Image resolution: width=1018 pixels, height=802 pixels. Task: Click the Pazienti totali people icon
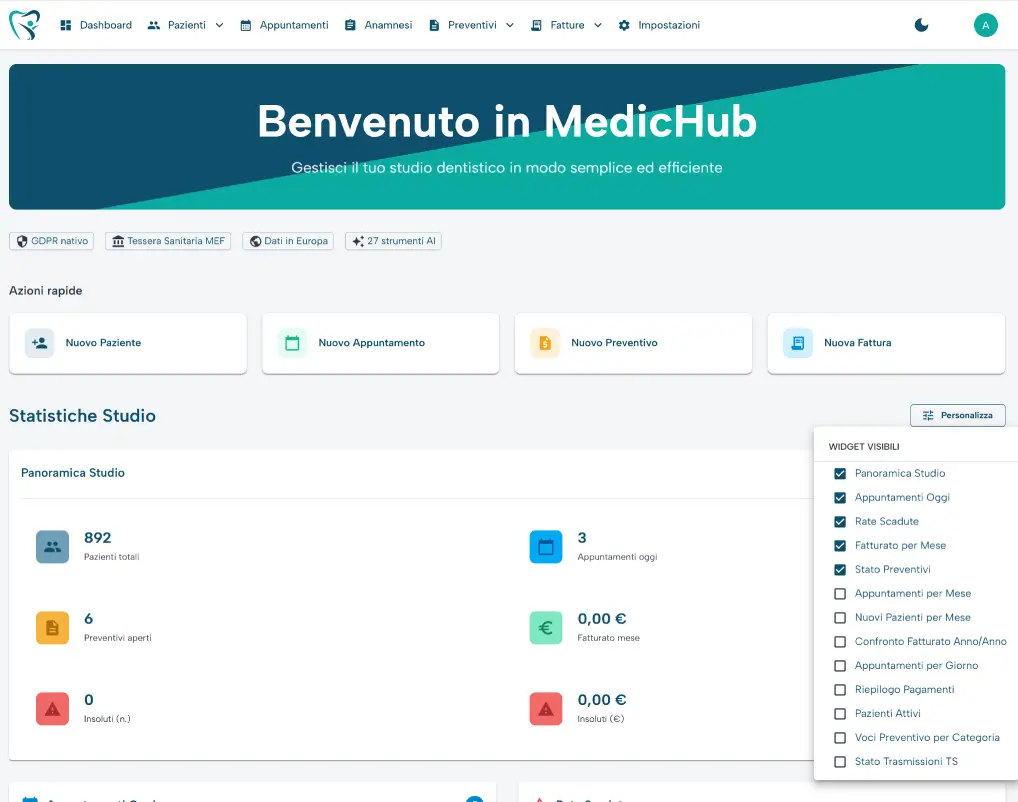pyautogui.click(x=53, y=547)
